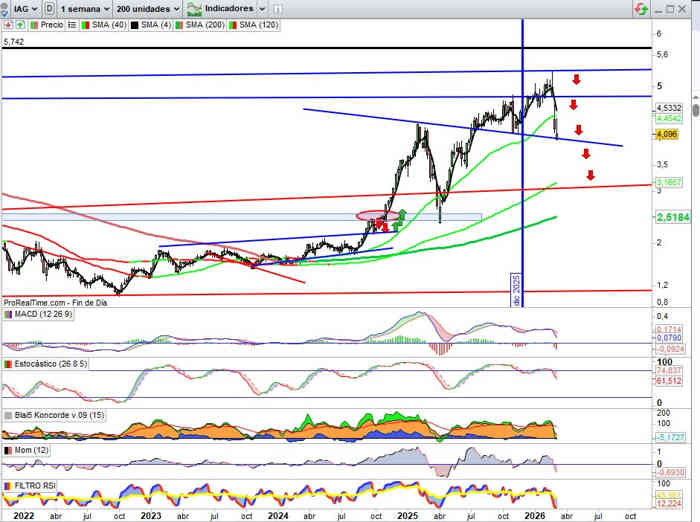The height and width of the screenshot is (522, 700).
Task: Click the green arrow icon beside Precio
Action: click(19, 25)
